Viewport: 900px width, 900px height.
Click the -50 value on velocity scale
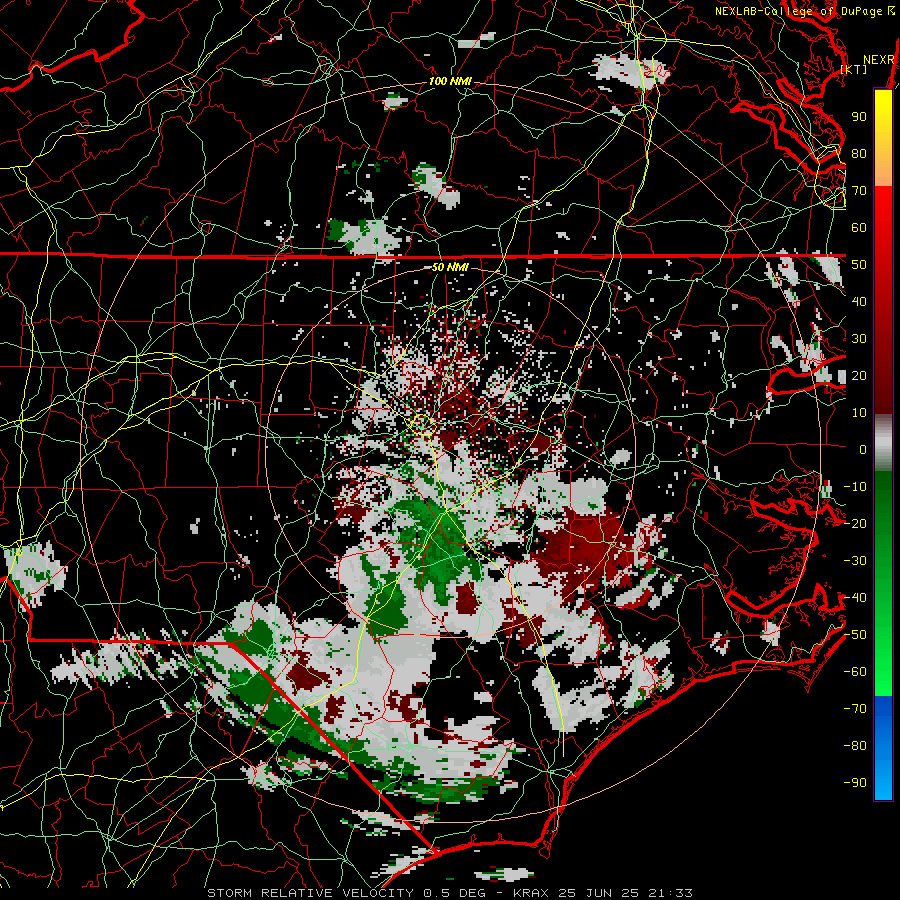pyautogui.click(x=855, y=635)
